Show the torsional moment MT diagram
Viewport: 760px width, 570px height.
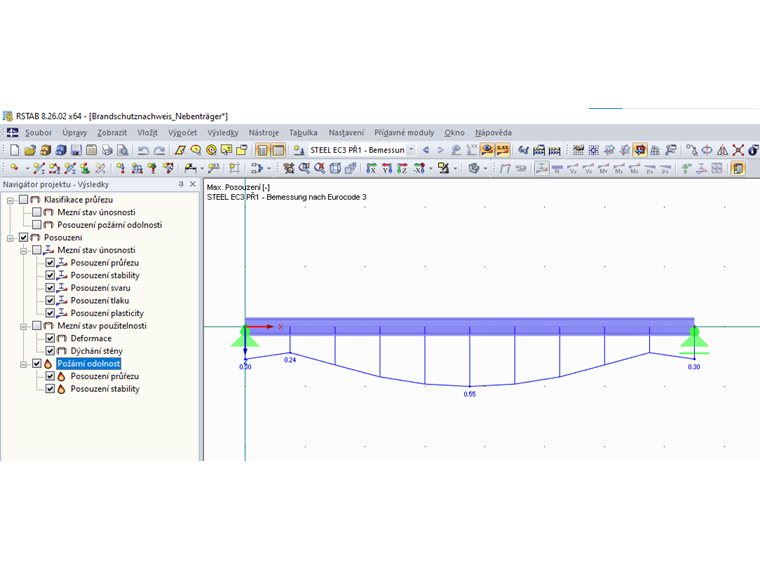click(x=603, y=169)
